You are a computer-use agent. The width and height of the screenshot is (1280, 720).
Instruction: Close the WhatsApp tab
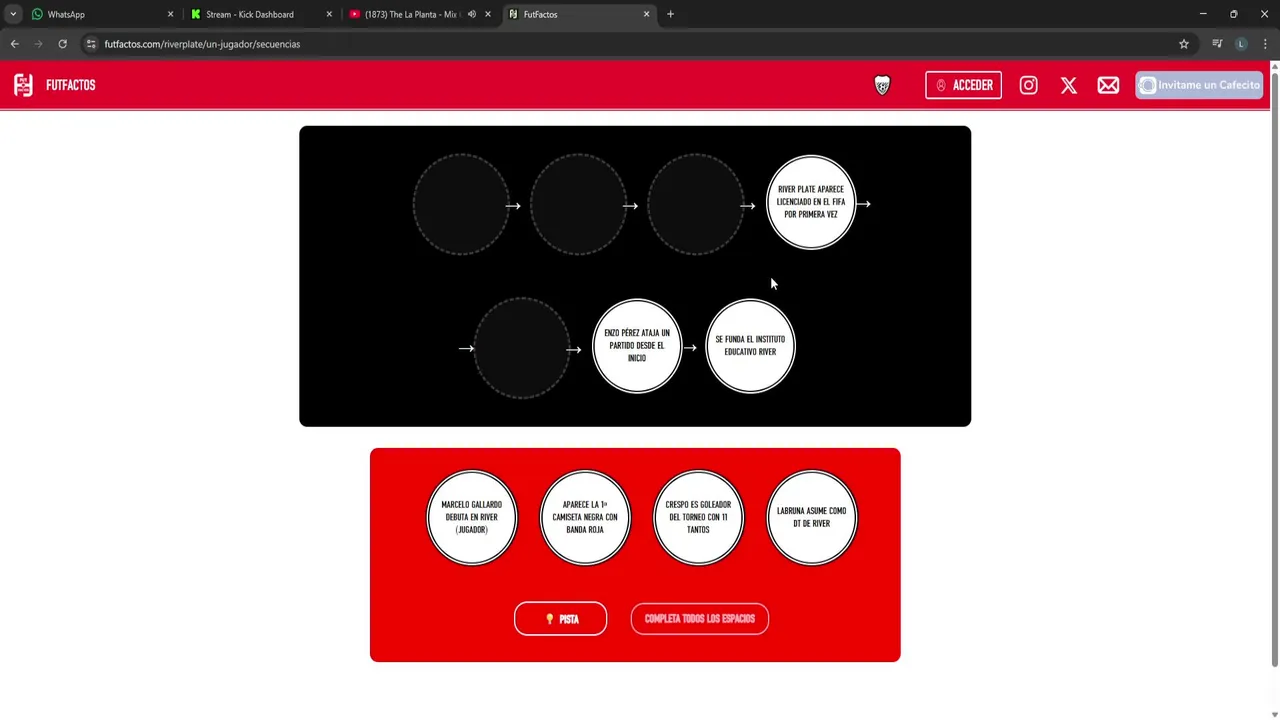(x=170, y=14)
